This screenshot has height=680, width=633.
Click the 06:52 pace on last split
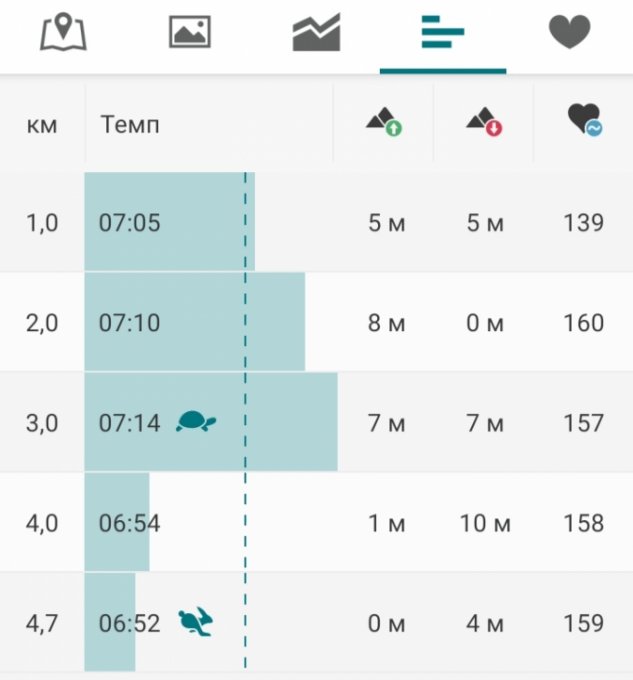tap(129, 623)
